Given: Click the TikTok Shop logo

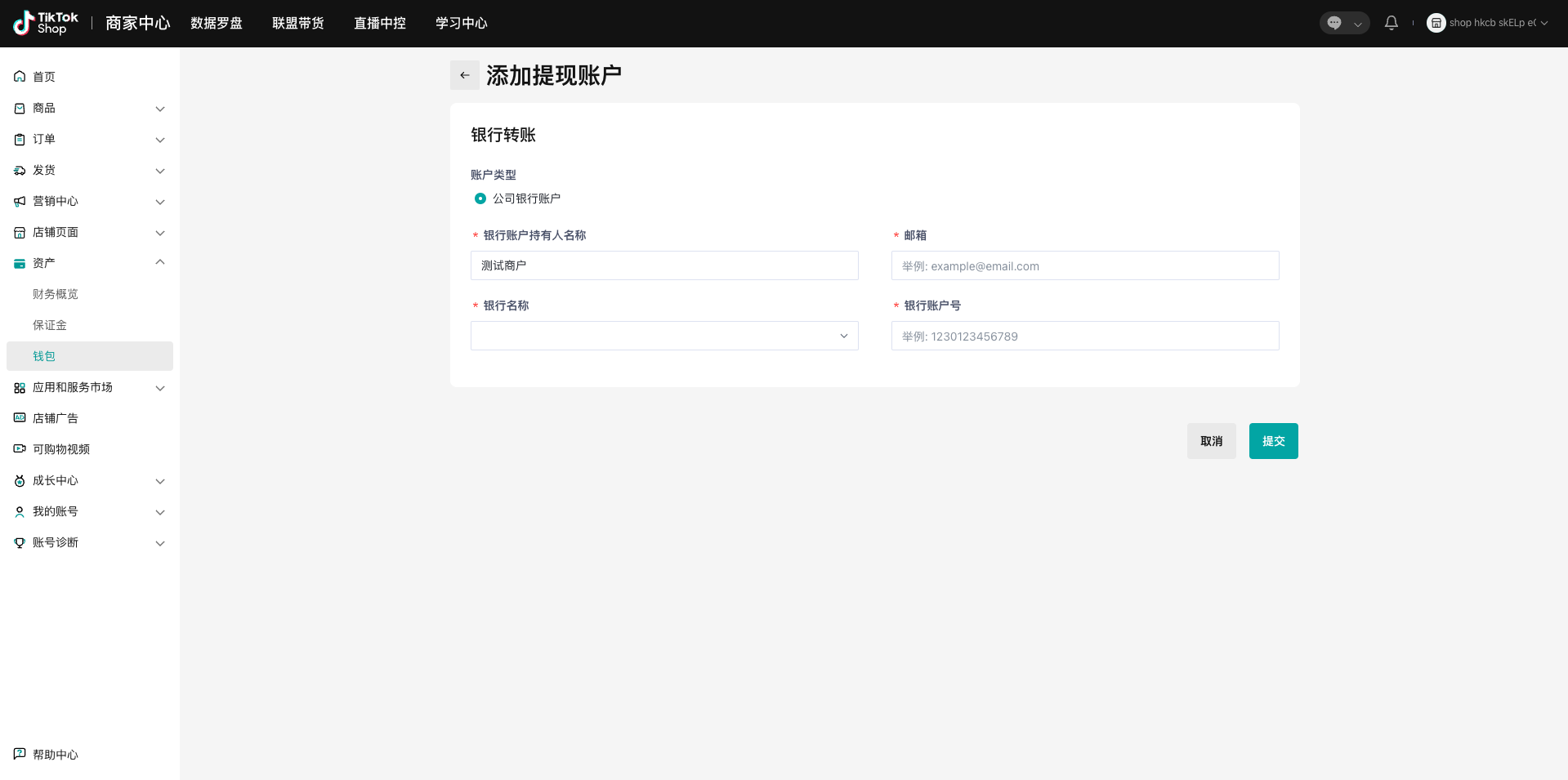Looking at the screenshot, I should pyautogui.click(x=46, y=23).
